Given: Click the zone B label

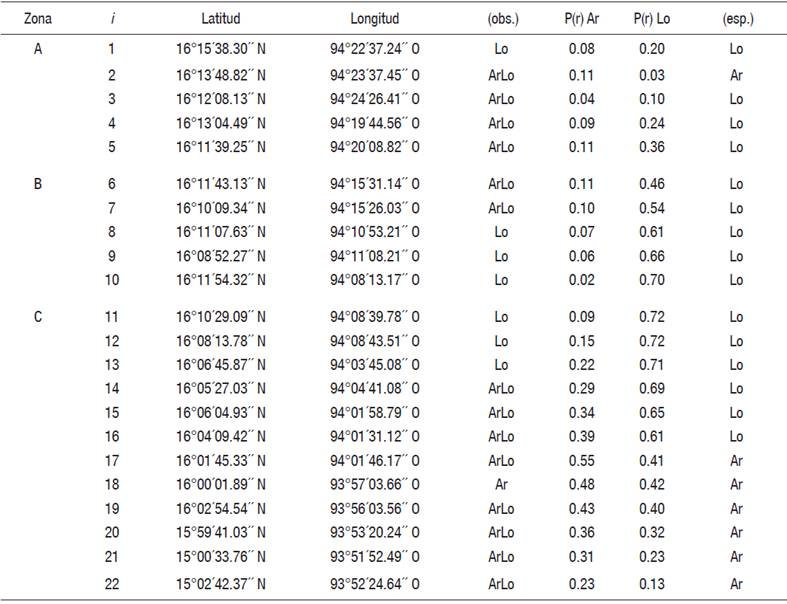Looking at the screenshot, I should 37,184.
